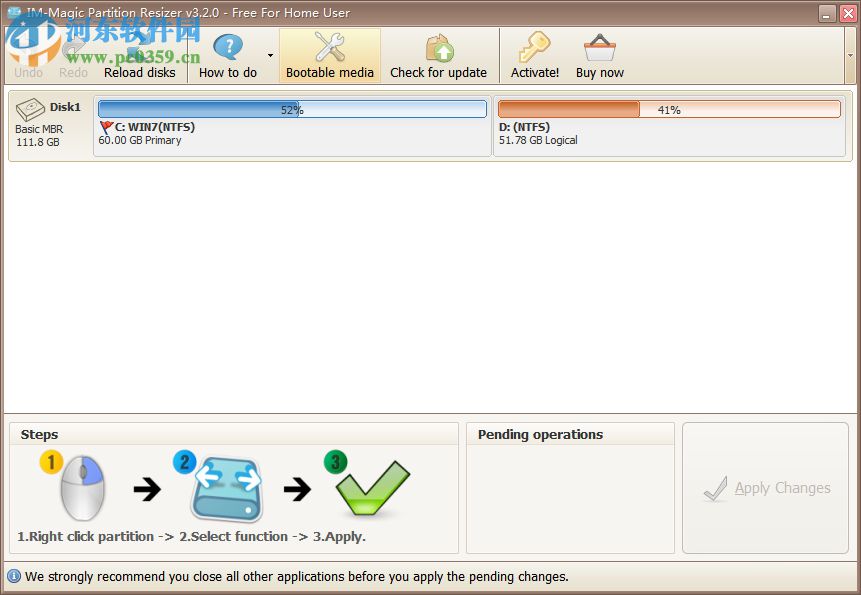
Task: Open Buy now basket icon
Action: pyautogui.click(x=600, y=48)
